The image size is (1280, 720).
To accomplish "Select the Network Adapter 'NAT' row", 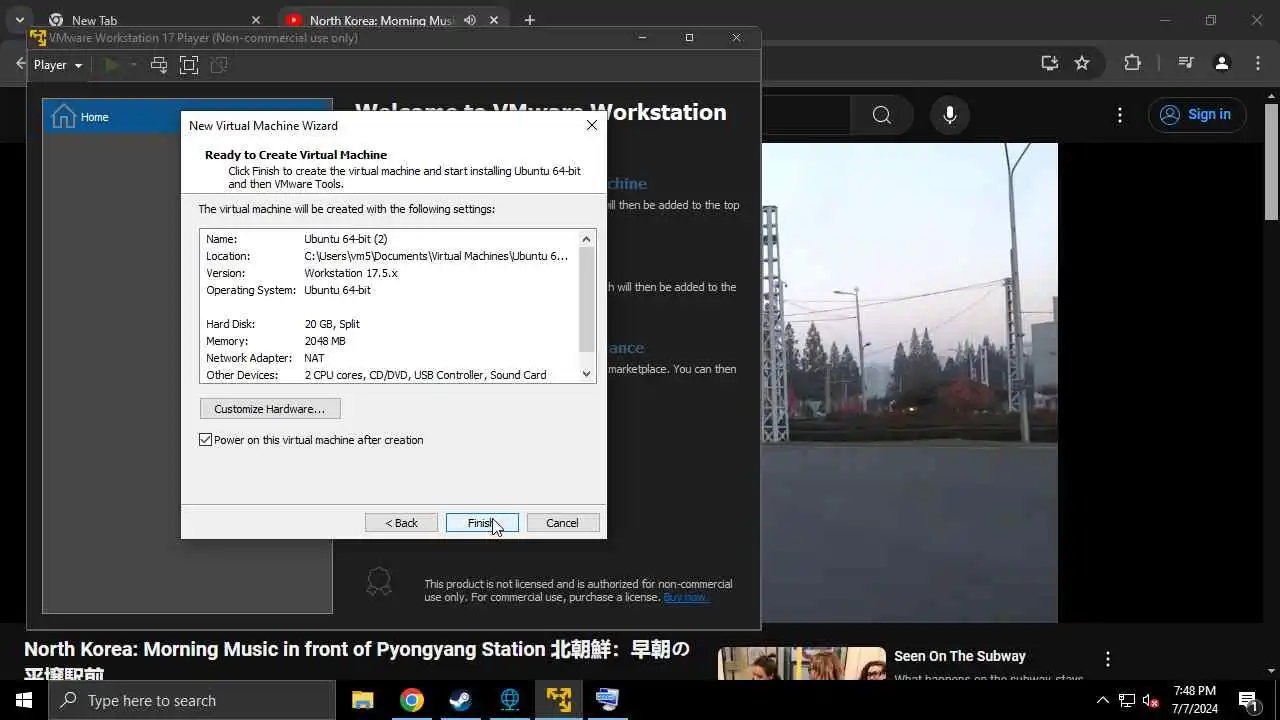I will pos(389,358).
